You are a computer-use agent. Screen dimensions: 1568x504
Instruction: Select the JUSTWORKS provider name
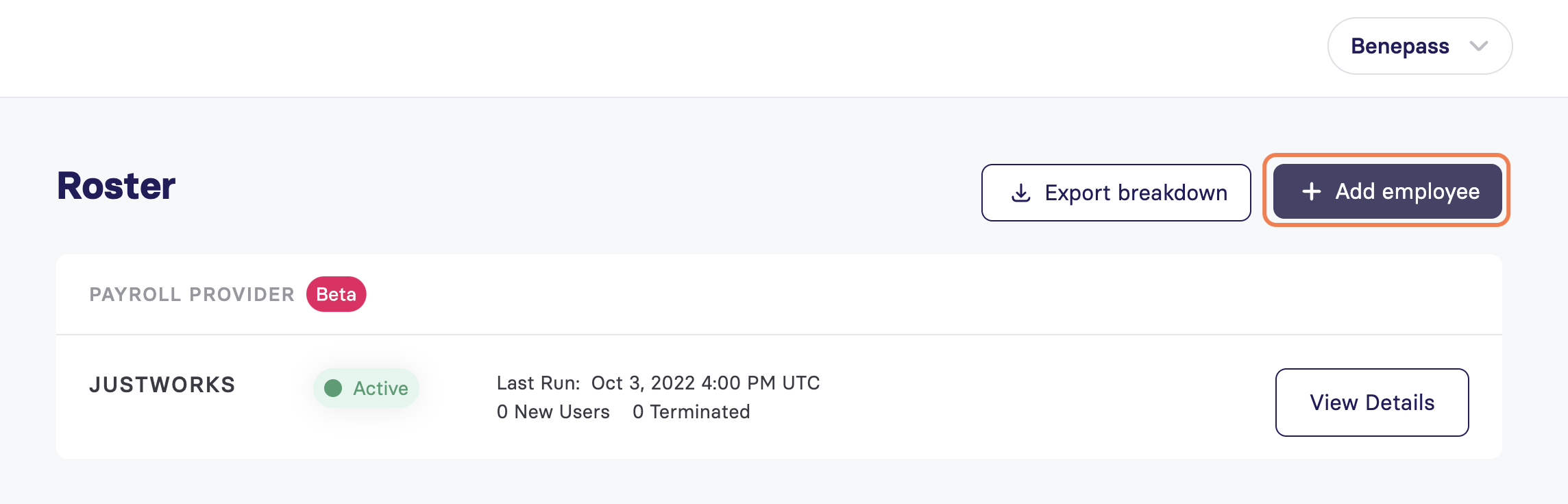tap(162, 385)
